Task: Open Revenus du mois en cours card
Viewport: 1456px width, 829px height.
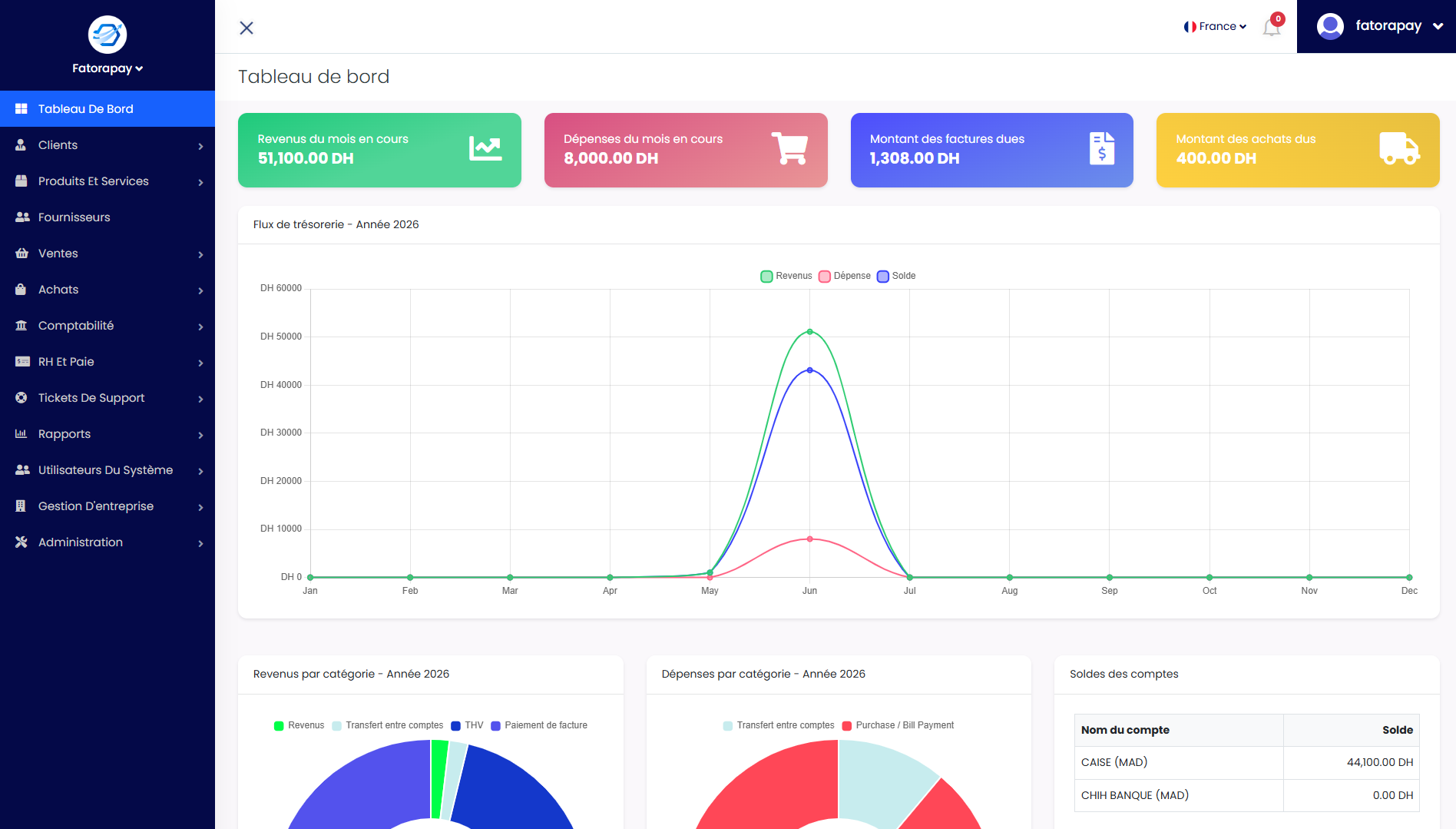Action: click(379, 150)
